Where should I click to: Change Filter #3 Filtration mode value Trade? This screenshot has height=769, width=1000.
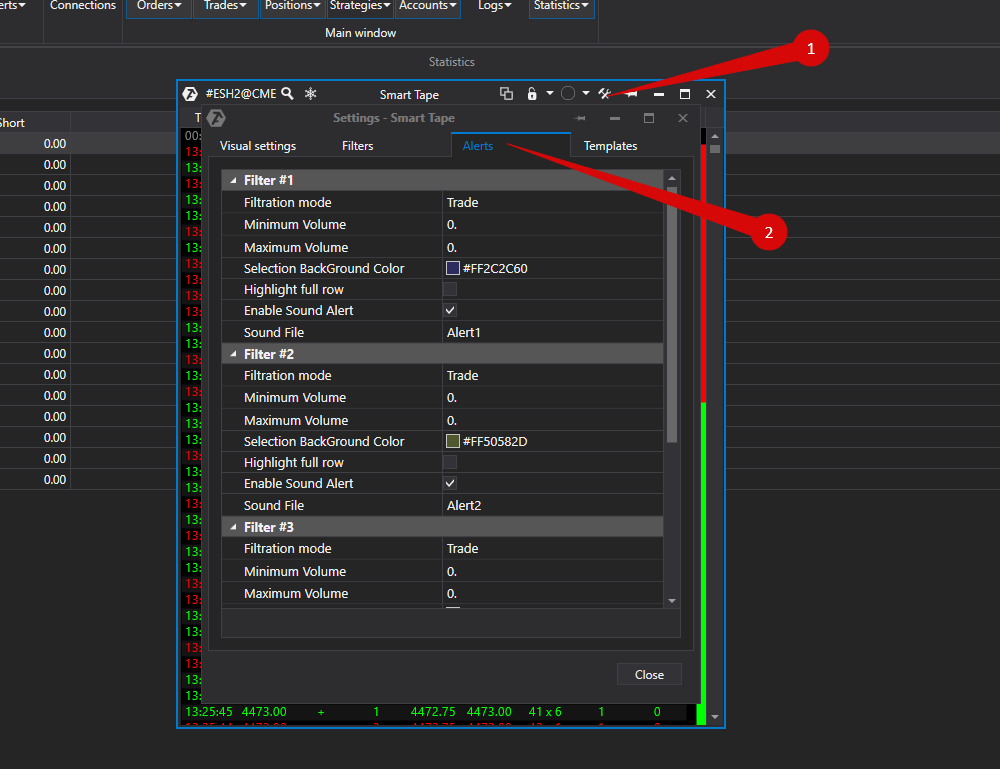pyautogui.click(x=552, y=548)
